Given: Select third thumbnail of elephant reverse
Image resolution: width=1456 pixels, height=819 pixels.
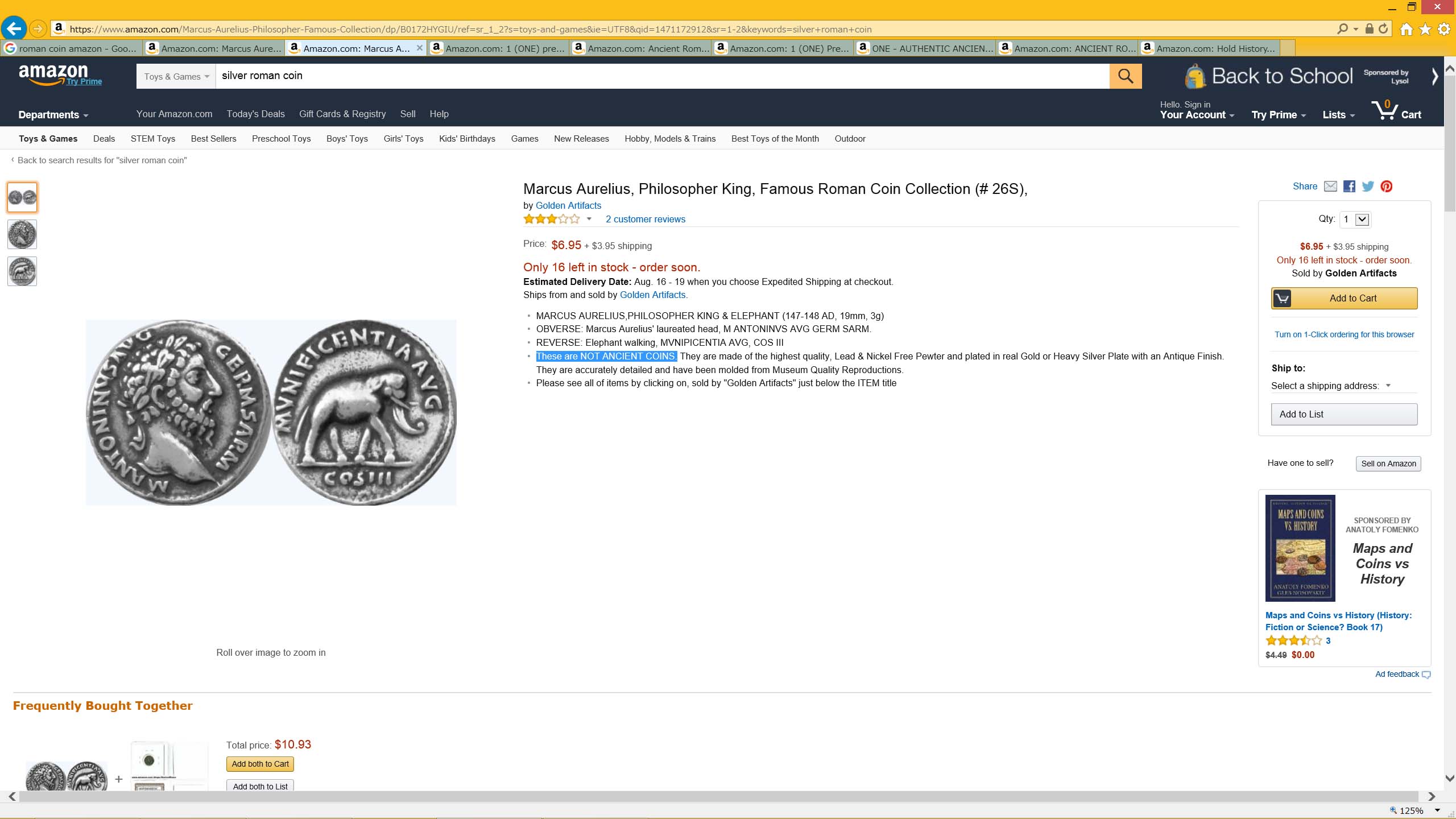Looking at the screenshot, I should click(22, 271).
